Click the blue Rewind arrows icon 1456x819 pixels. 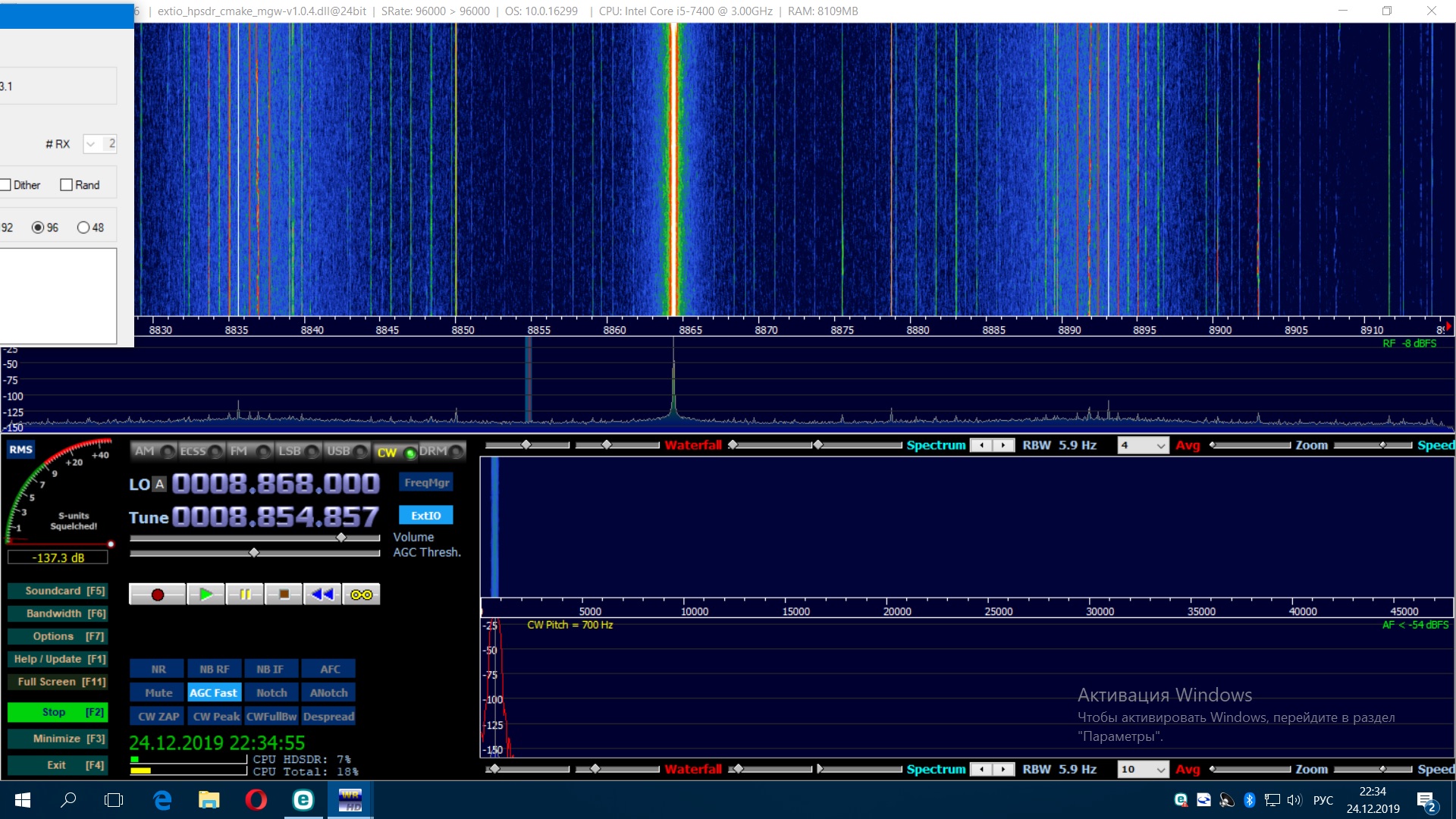click(x=322, y=595)
